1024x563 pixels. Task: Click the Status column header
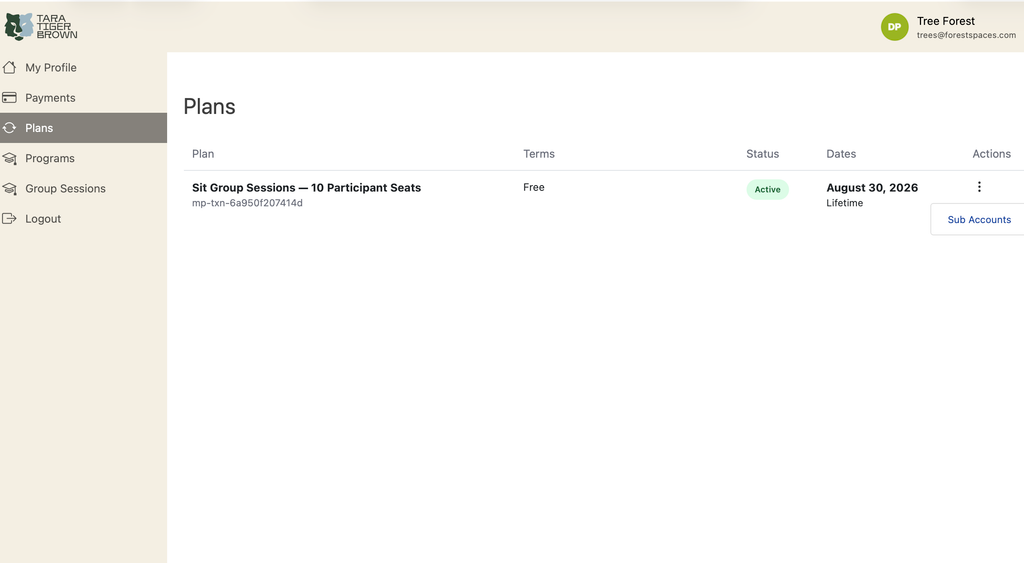(x=762, y=154)
